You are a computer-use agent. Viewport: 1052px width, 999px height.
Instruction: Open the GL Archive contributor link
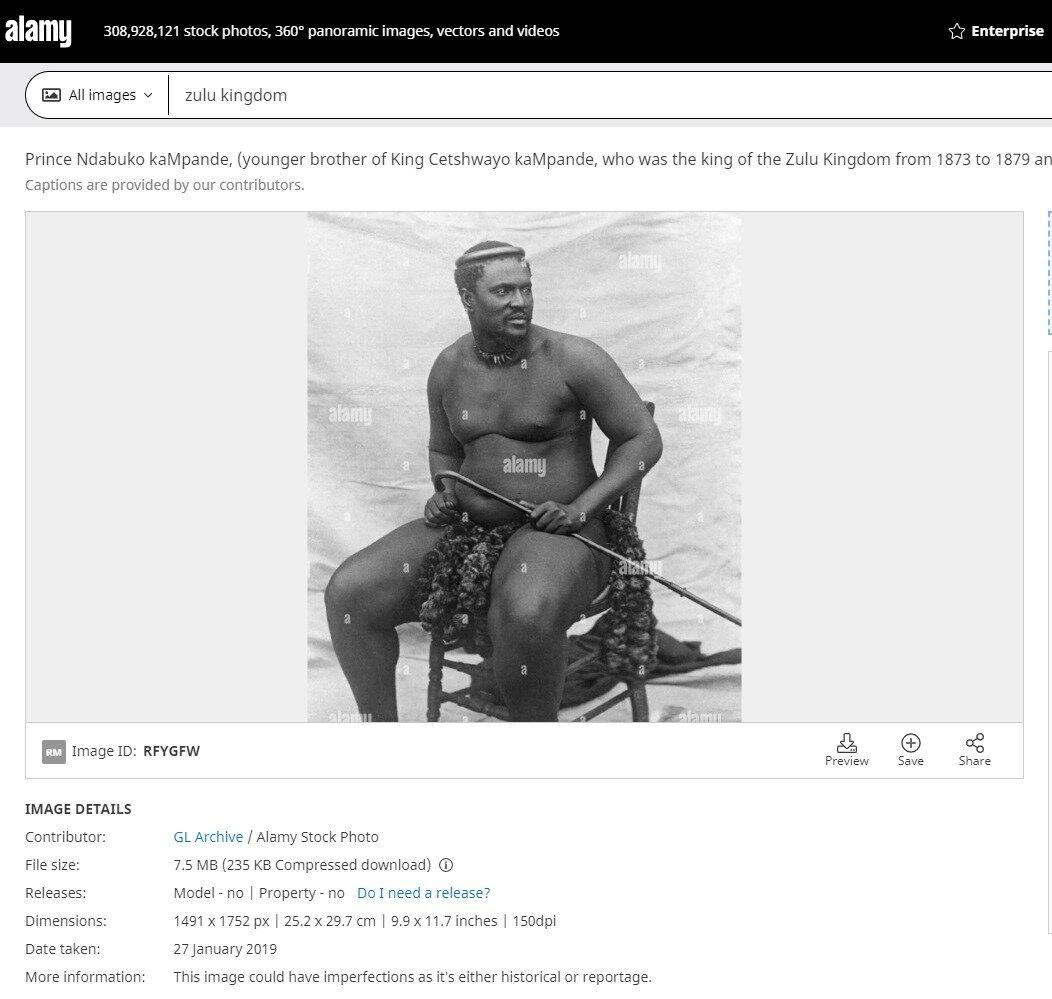tap(208, 837)
